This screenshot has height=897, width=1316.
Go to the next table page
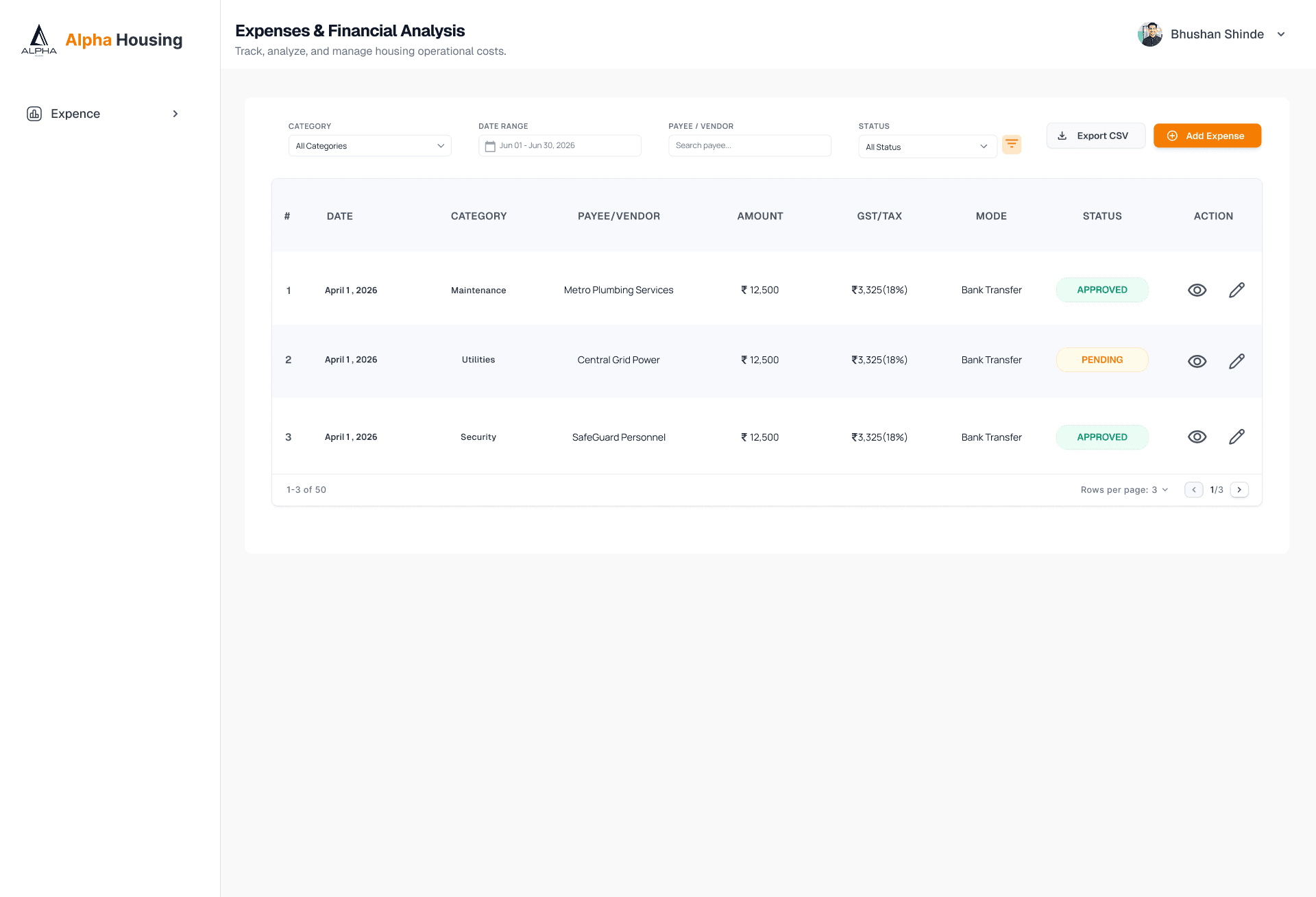tap(1239, 489)
